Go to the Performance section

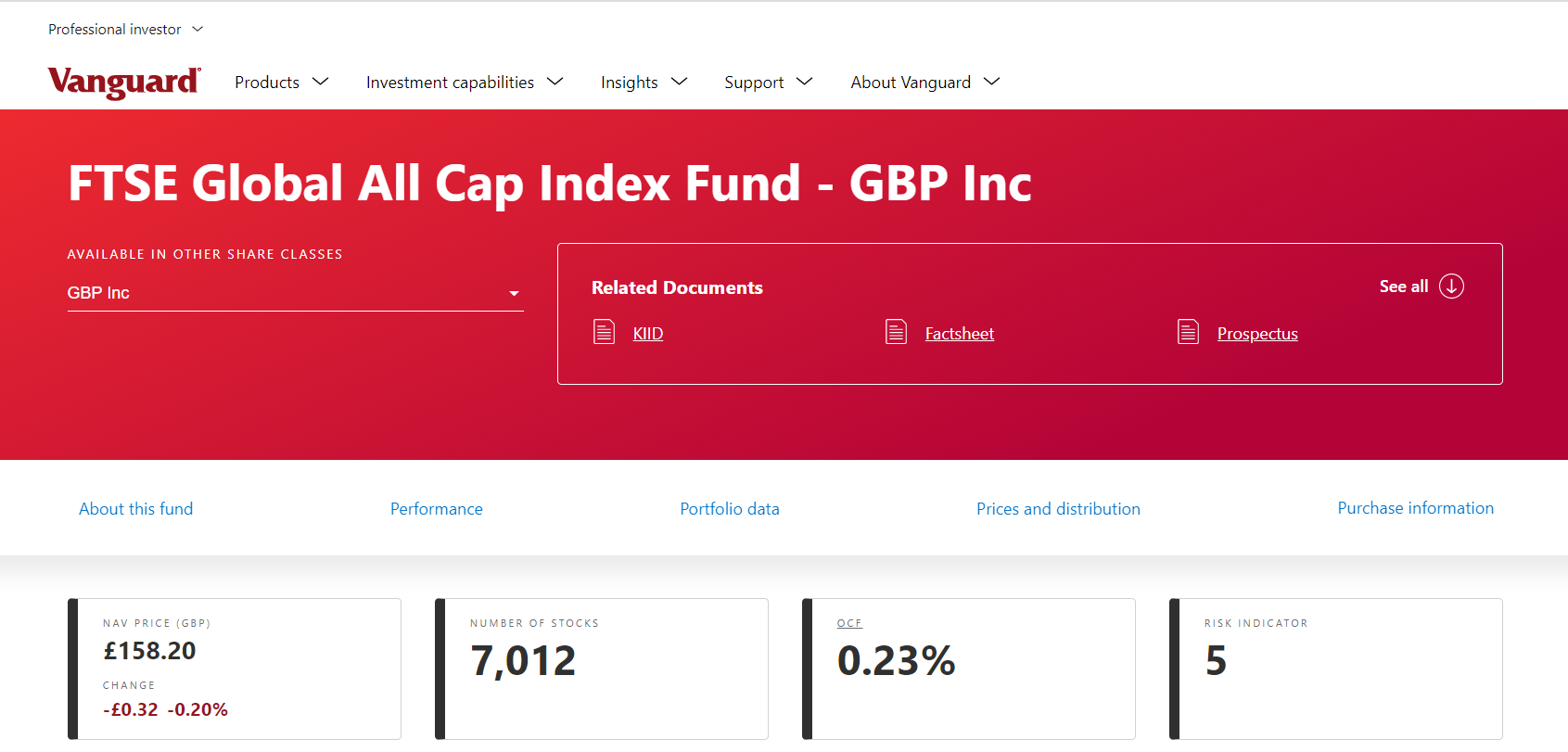(437, 509)
